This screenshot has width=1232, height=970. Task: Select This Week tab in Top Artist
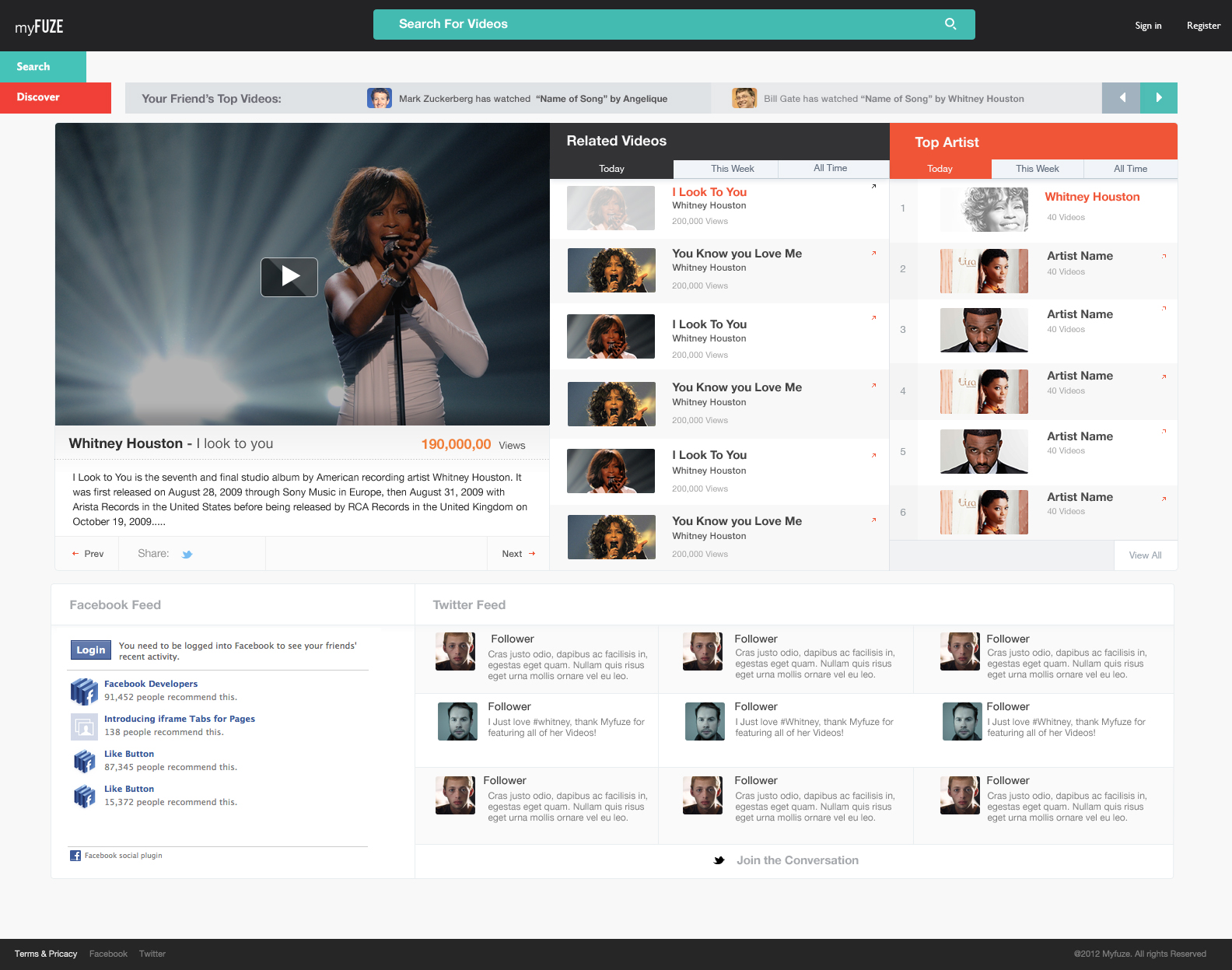click(1038, 169)
